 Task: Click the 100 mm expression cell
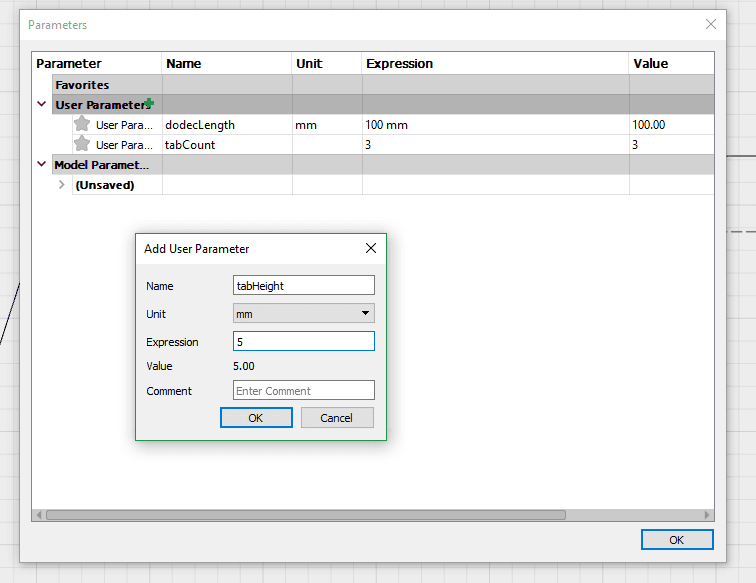click(x=496, y=125)
